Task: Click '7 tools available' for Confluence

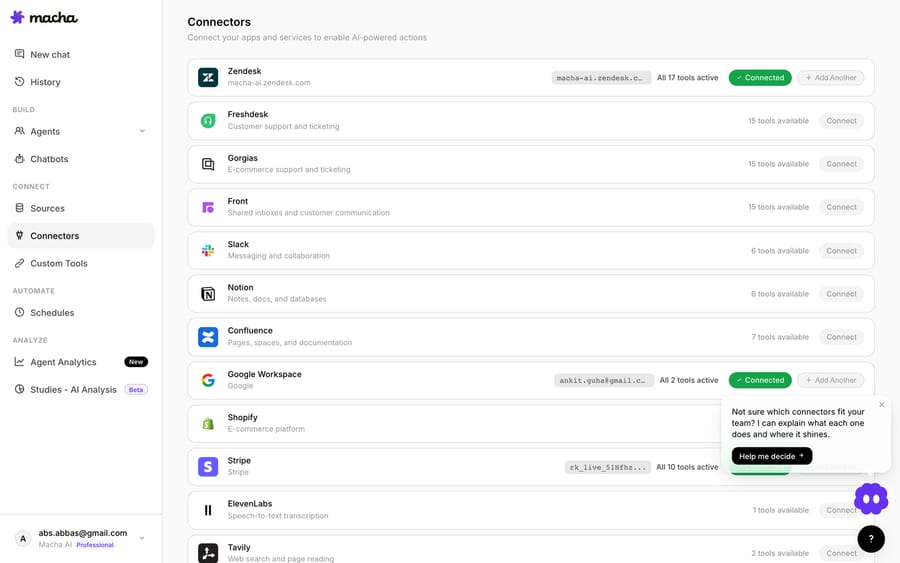Action: point(780,337)
